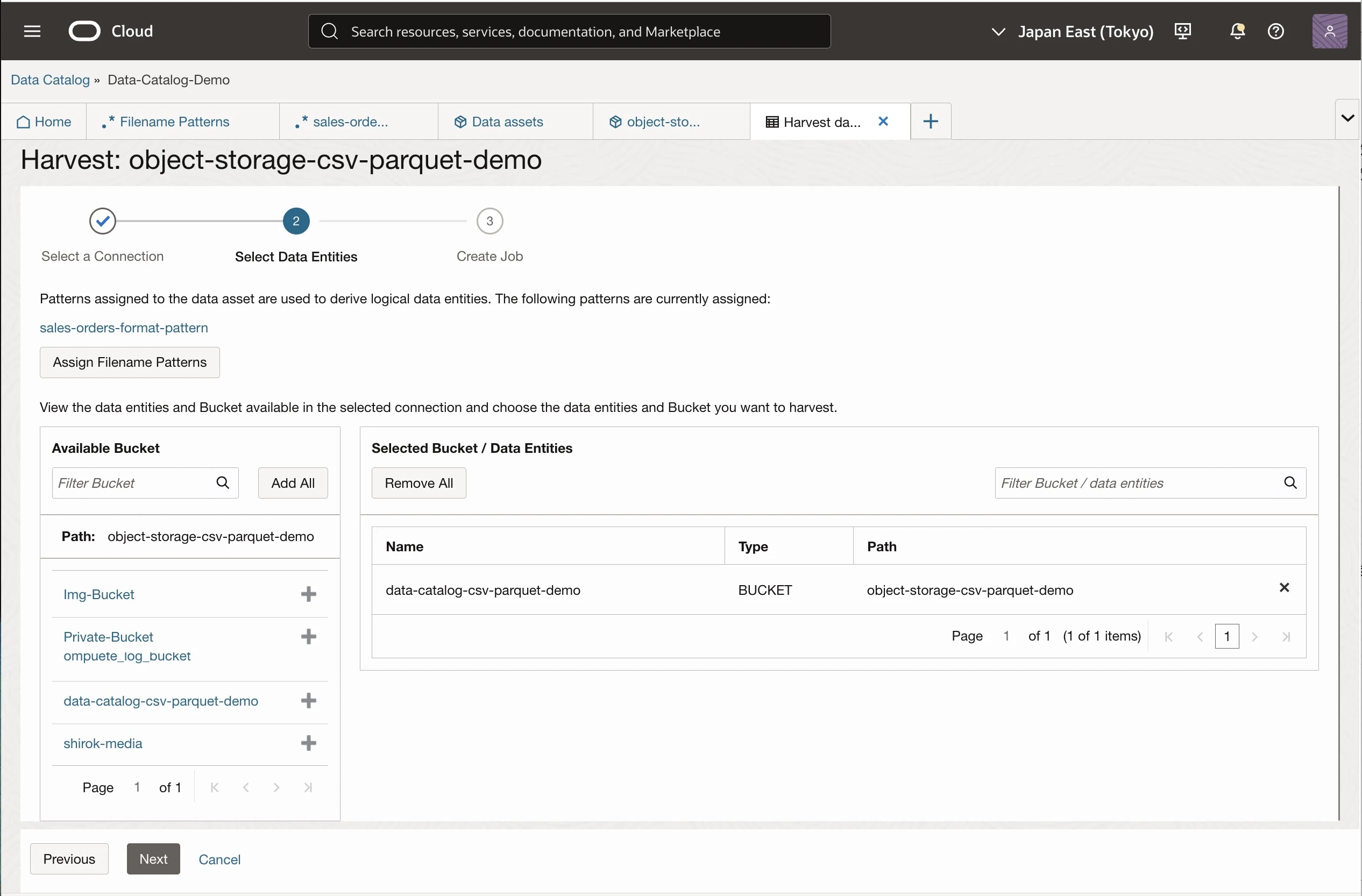Screen dimensions: 1362x896
Task: Expand the tab list overflow chevron
Action: (1347, 118)
